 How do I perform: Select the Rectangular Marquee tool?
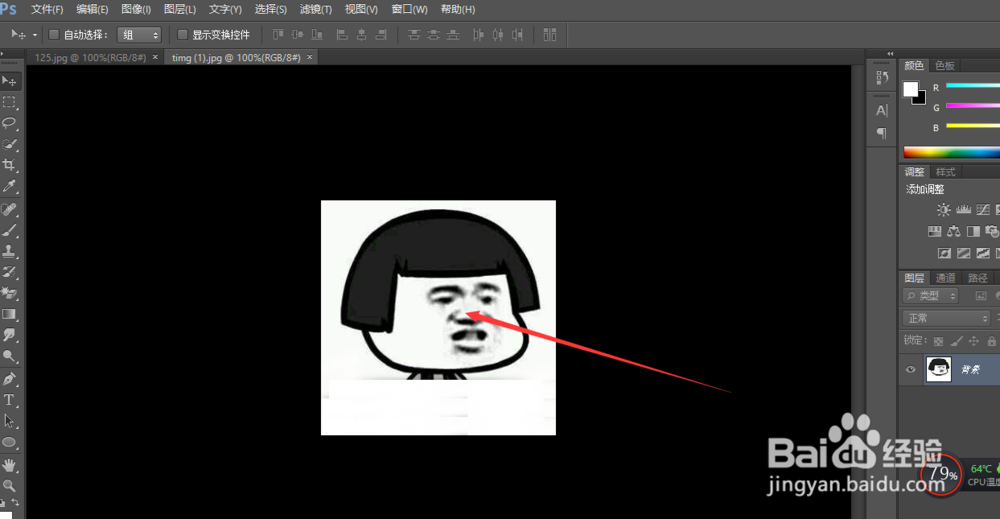[9, 102]
